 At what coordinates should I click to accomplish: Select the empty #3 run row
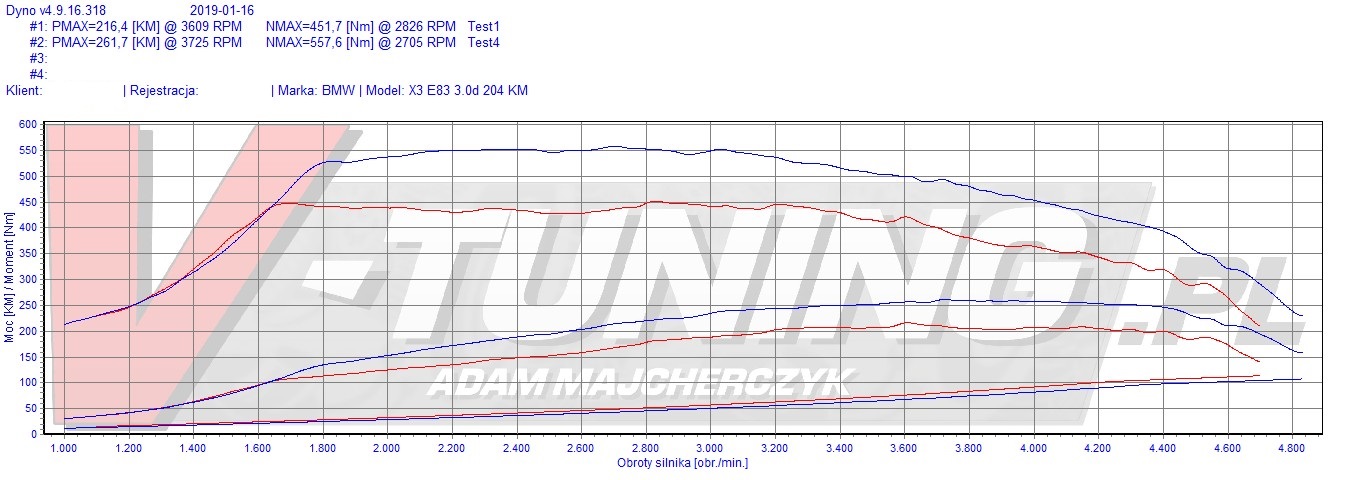coord(39,59)
